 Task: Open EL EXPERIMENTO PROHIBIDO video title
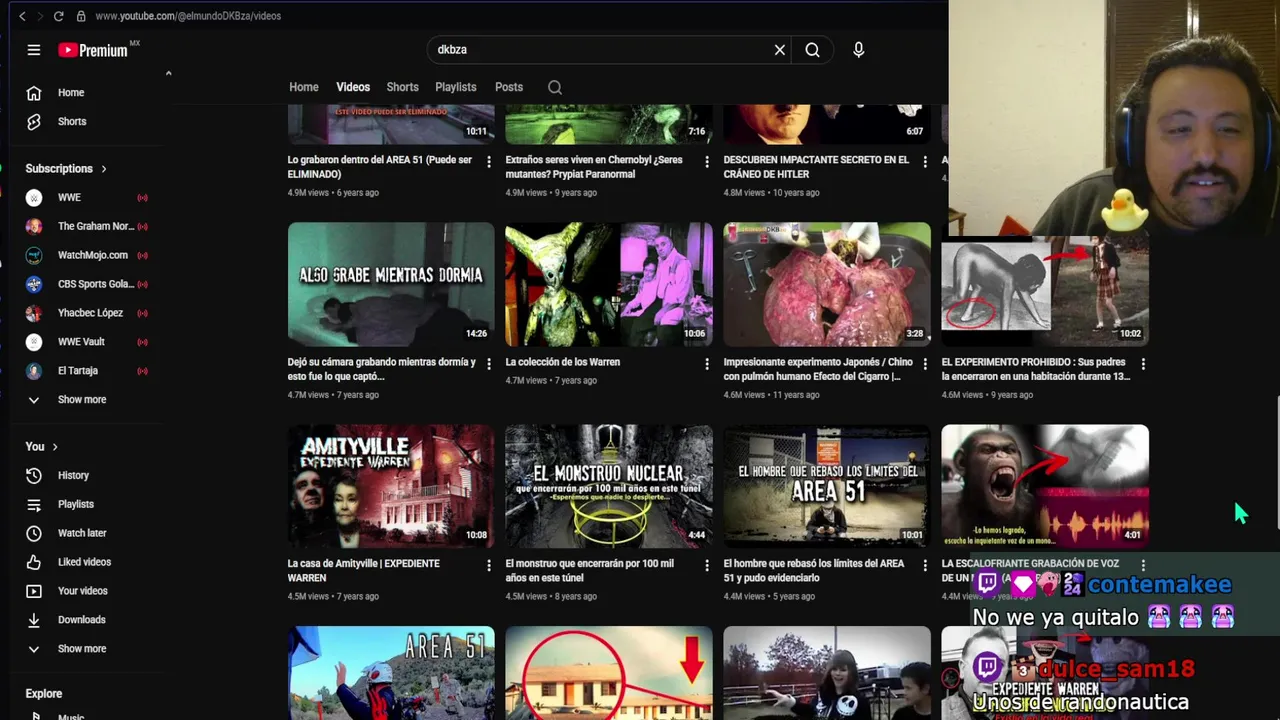(x=1036, y=369)
